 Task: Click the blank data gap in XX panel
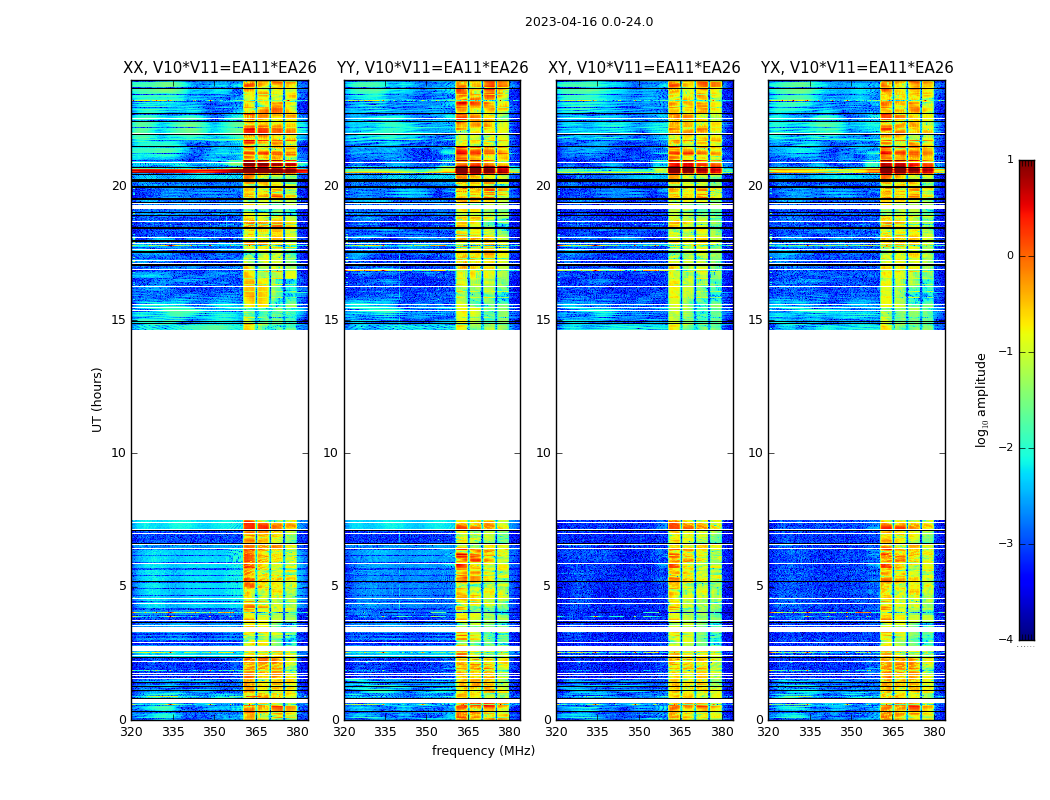tap(219, 425)
